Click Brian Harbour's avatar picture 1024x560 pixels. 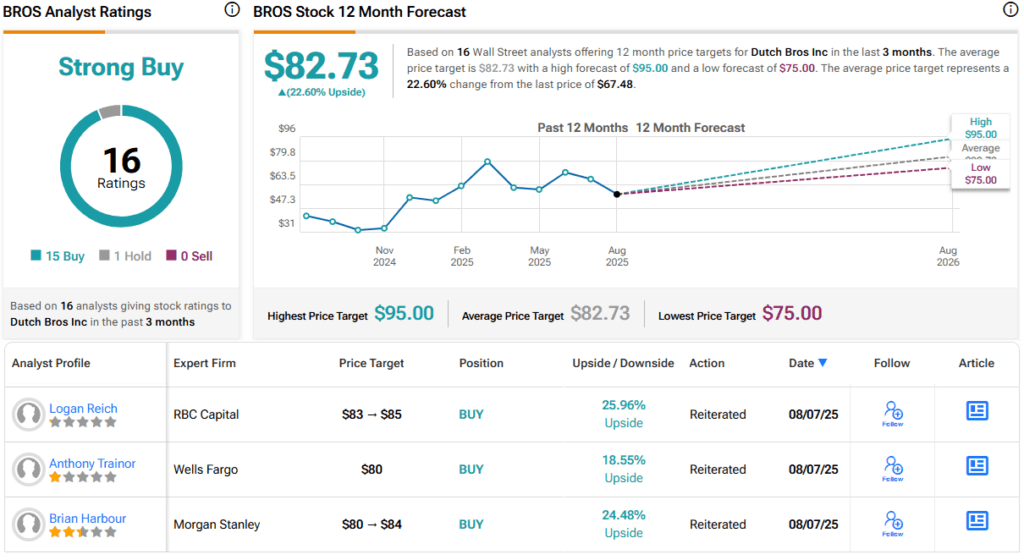coord(29,524)
